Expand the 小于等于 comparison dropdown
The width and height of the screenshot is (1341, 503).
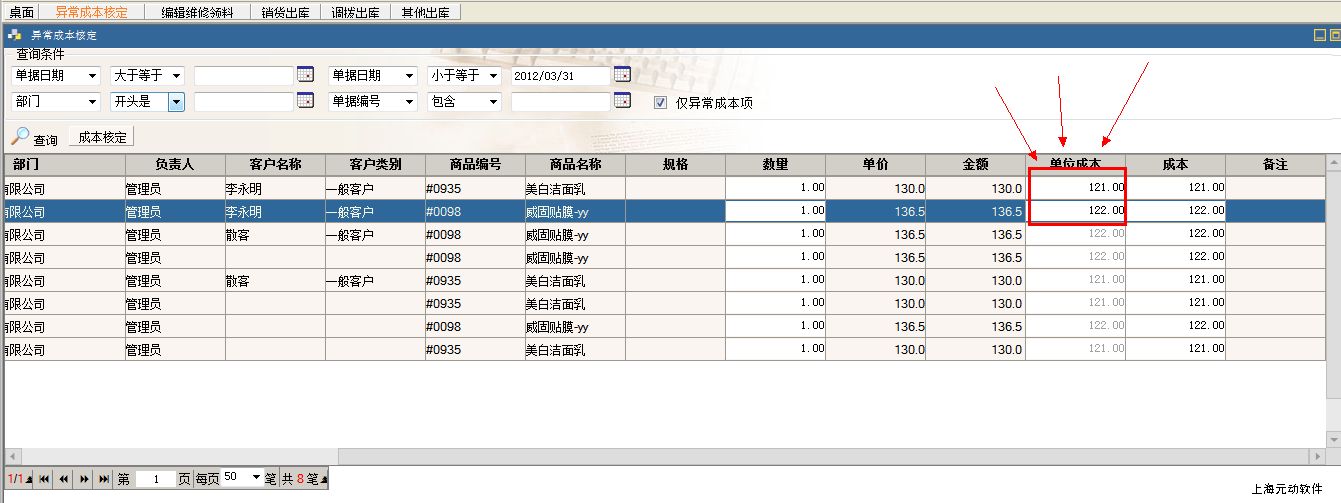[x=493, y=75]
